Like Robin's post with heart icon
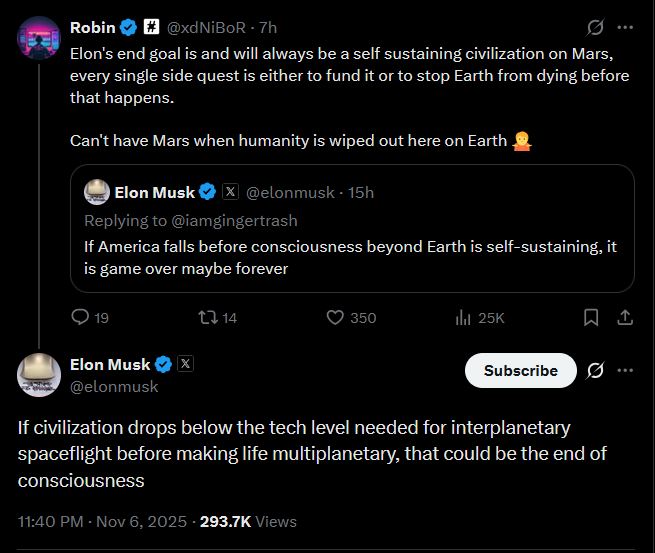Screen dimensions: 655x553 pyautogui.click(x=337, y=318)
